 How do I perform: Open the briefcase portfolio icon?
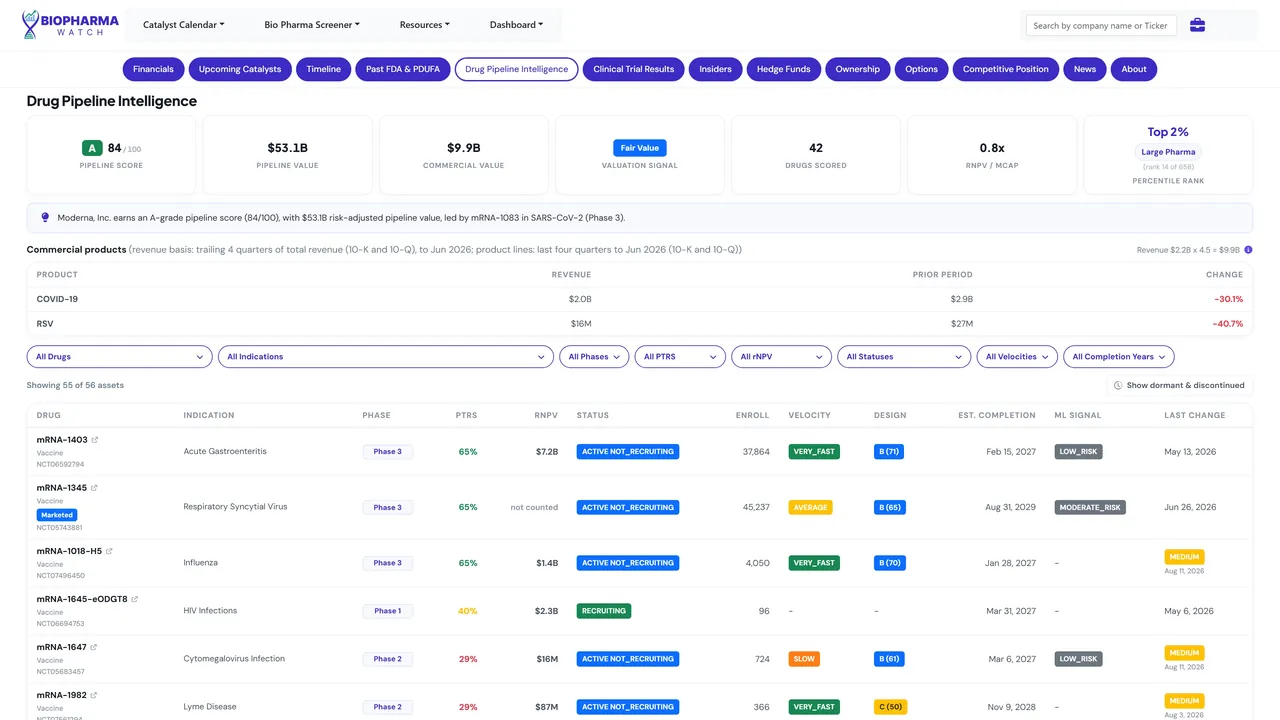pyautogui.click(x=1197, y=25)
